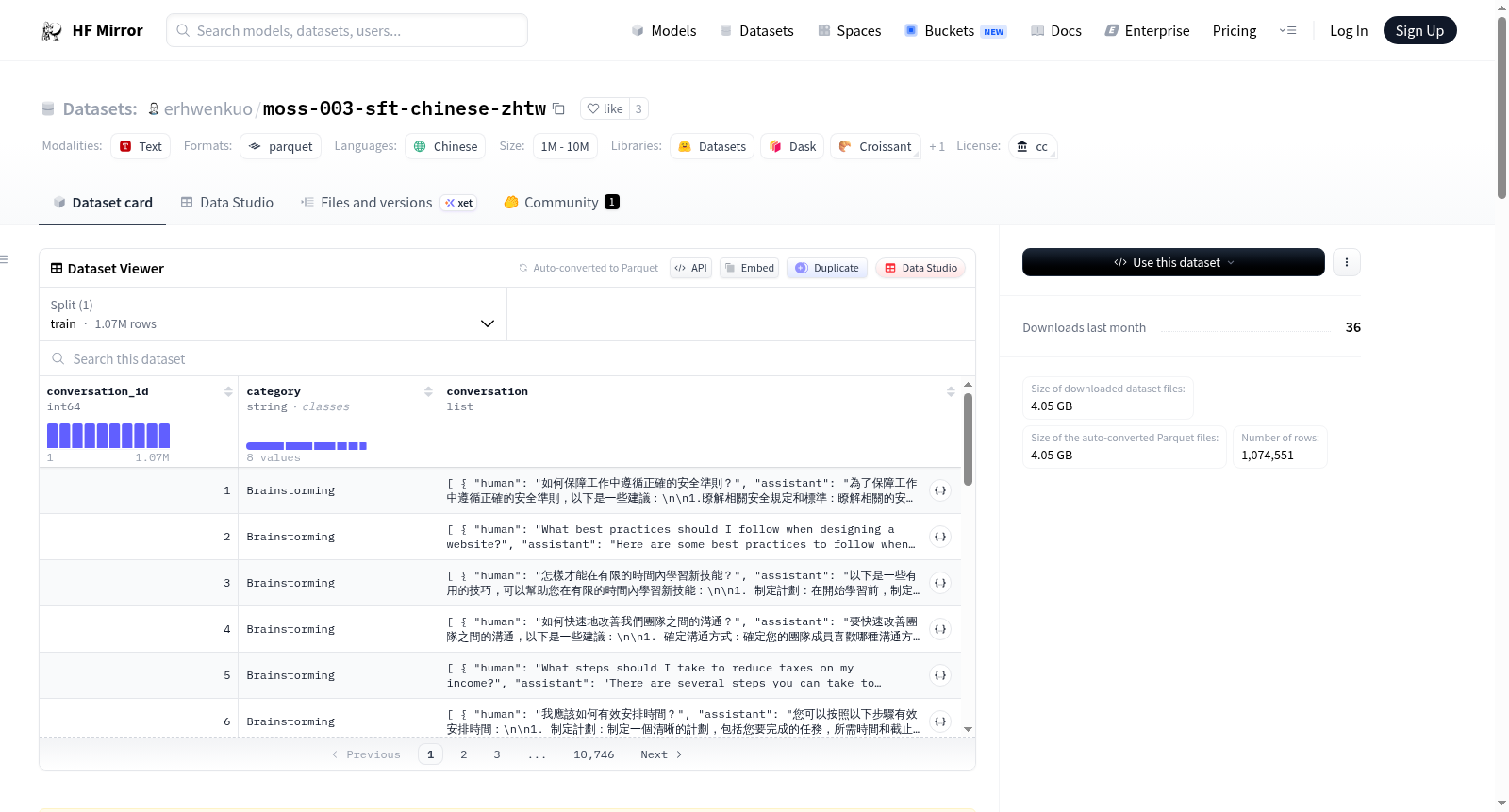The height and width of the screenshot is (812, 1509).
Task: Click the Dask library tag
Action: click(792, 146)
